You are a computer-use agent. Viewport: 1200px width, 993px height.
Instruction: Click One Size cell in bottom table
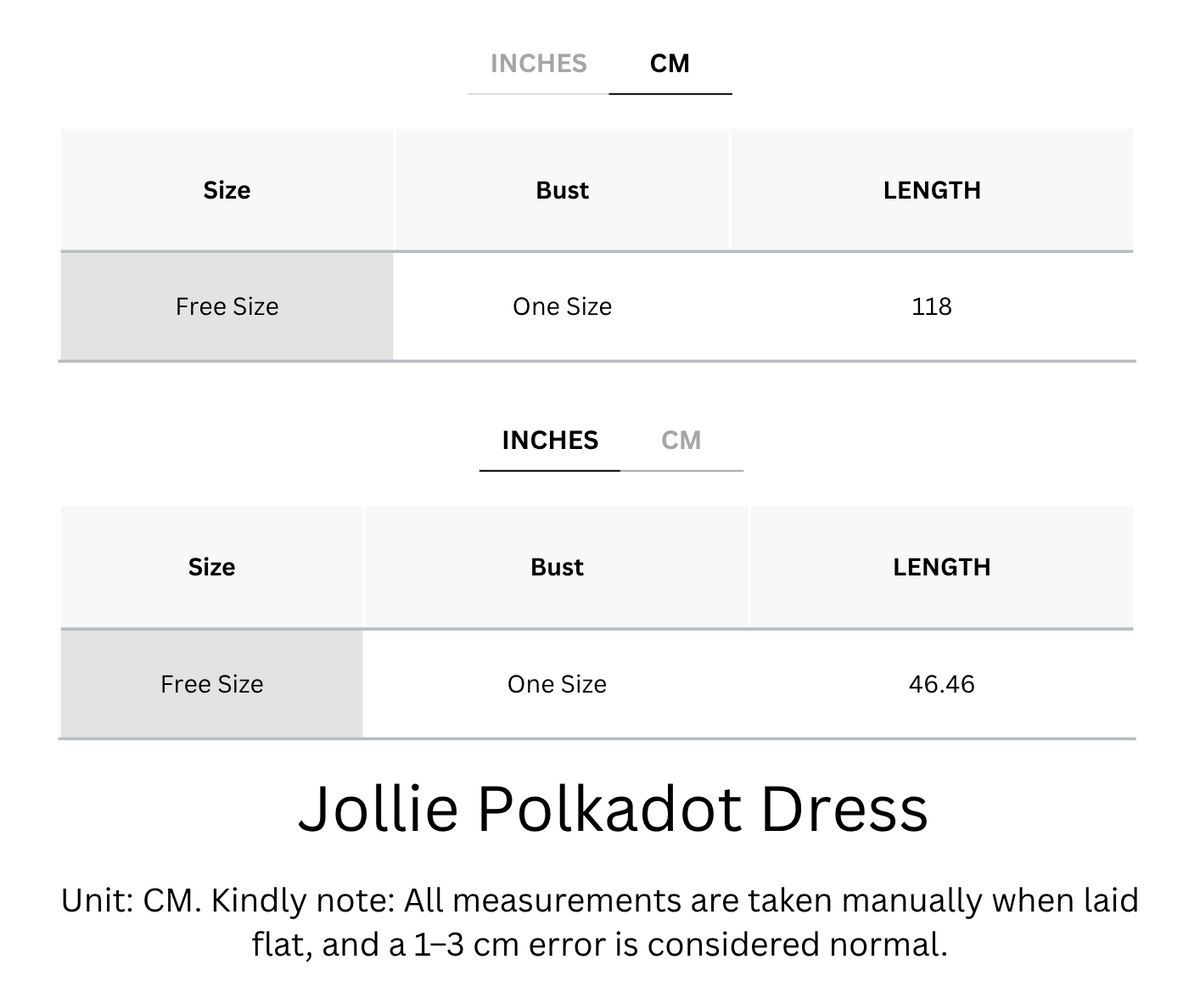point(557,684)
